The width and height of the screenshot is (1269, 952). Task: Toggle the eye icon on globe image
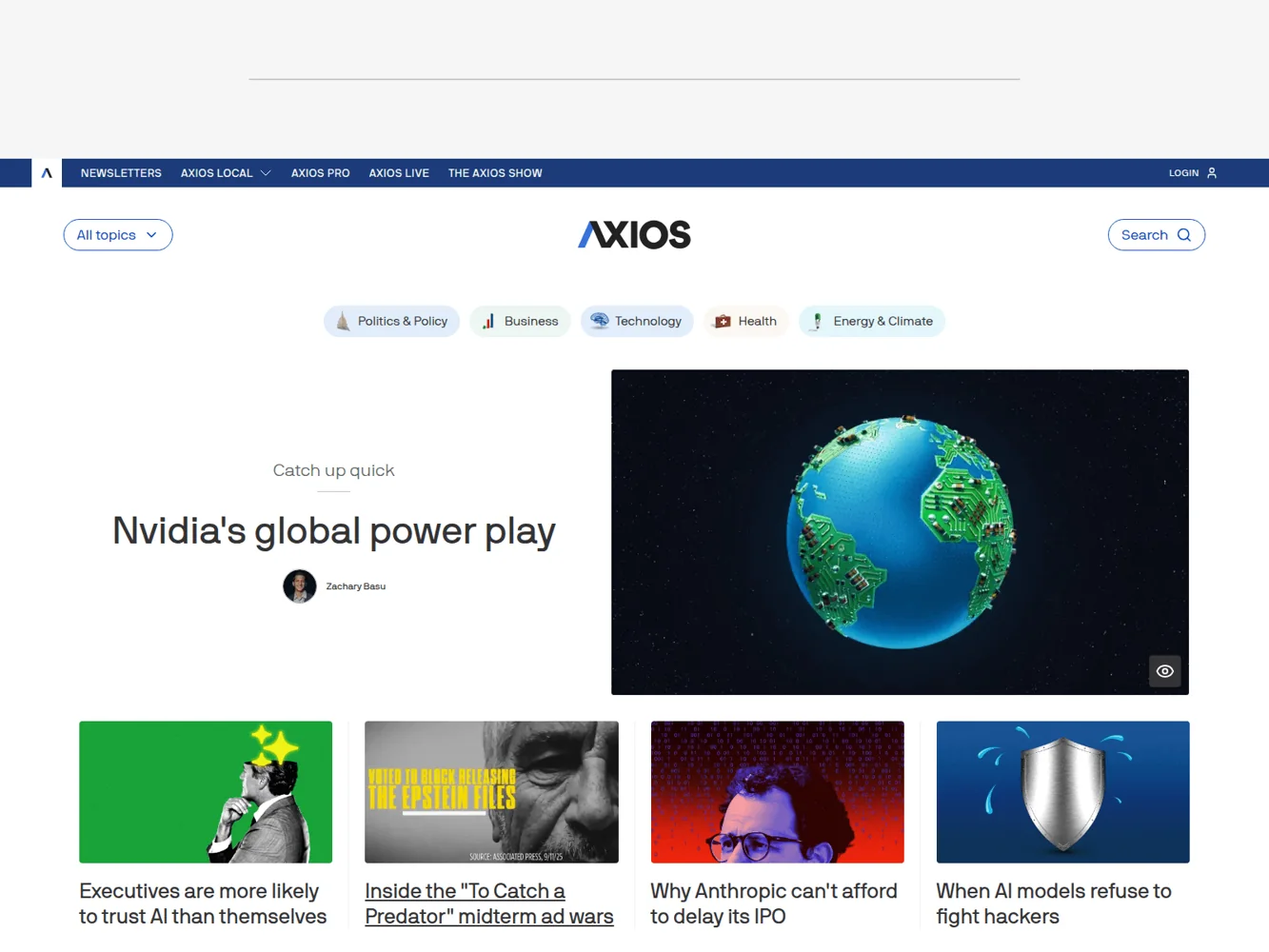pyautogui.click(x=1165, y=671)
